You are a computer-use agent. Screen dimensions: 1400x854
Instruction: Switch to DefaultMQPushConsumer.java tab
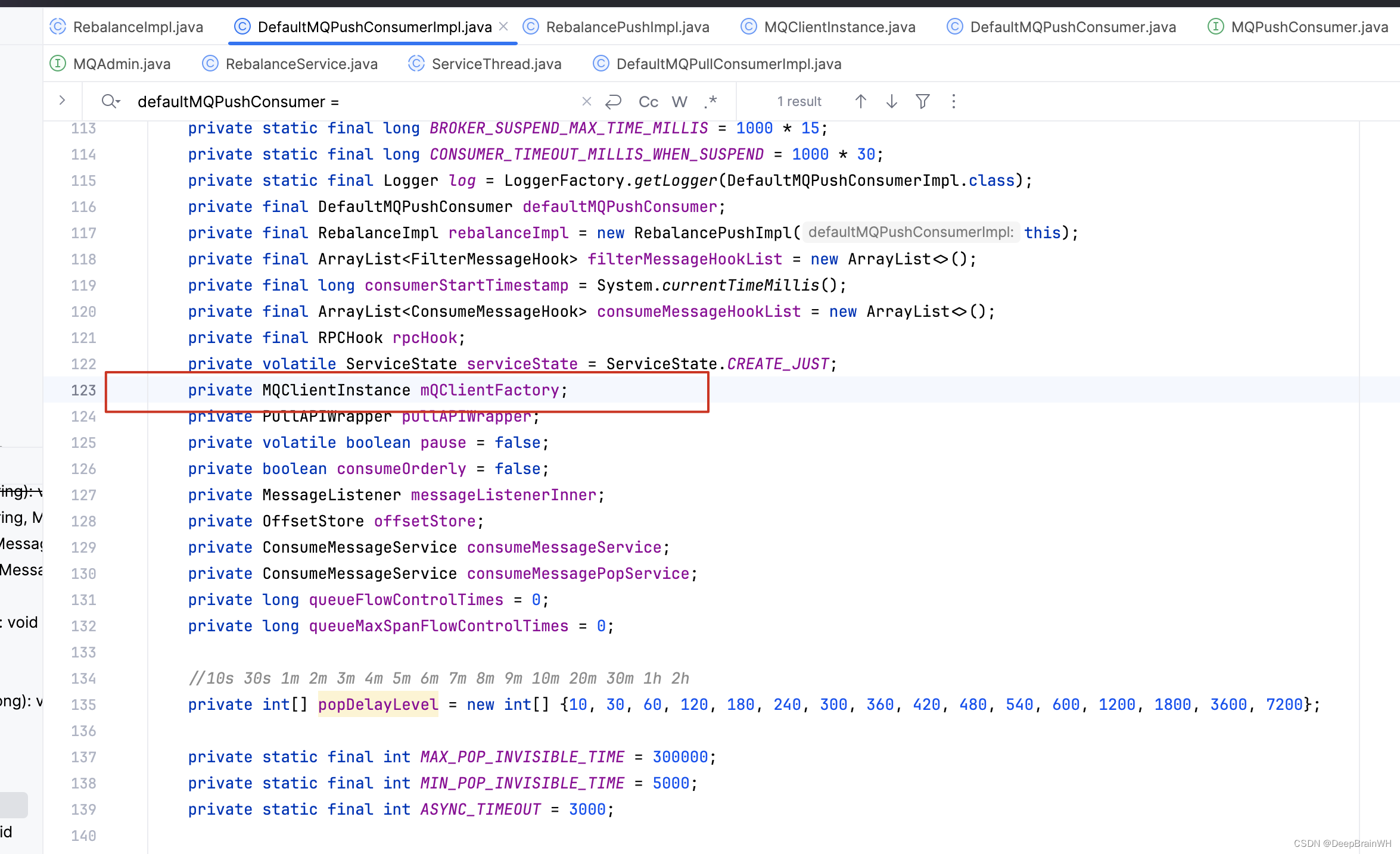[1062, 27]
